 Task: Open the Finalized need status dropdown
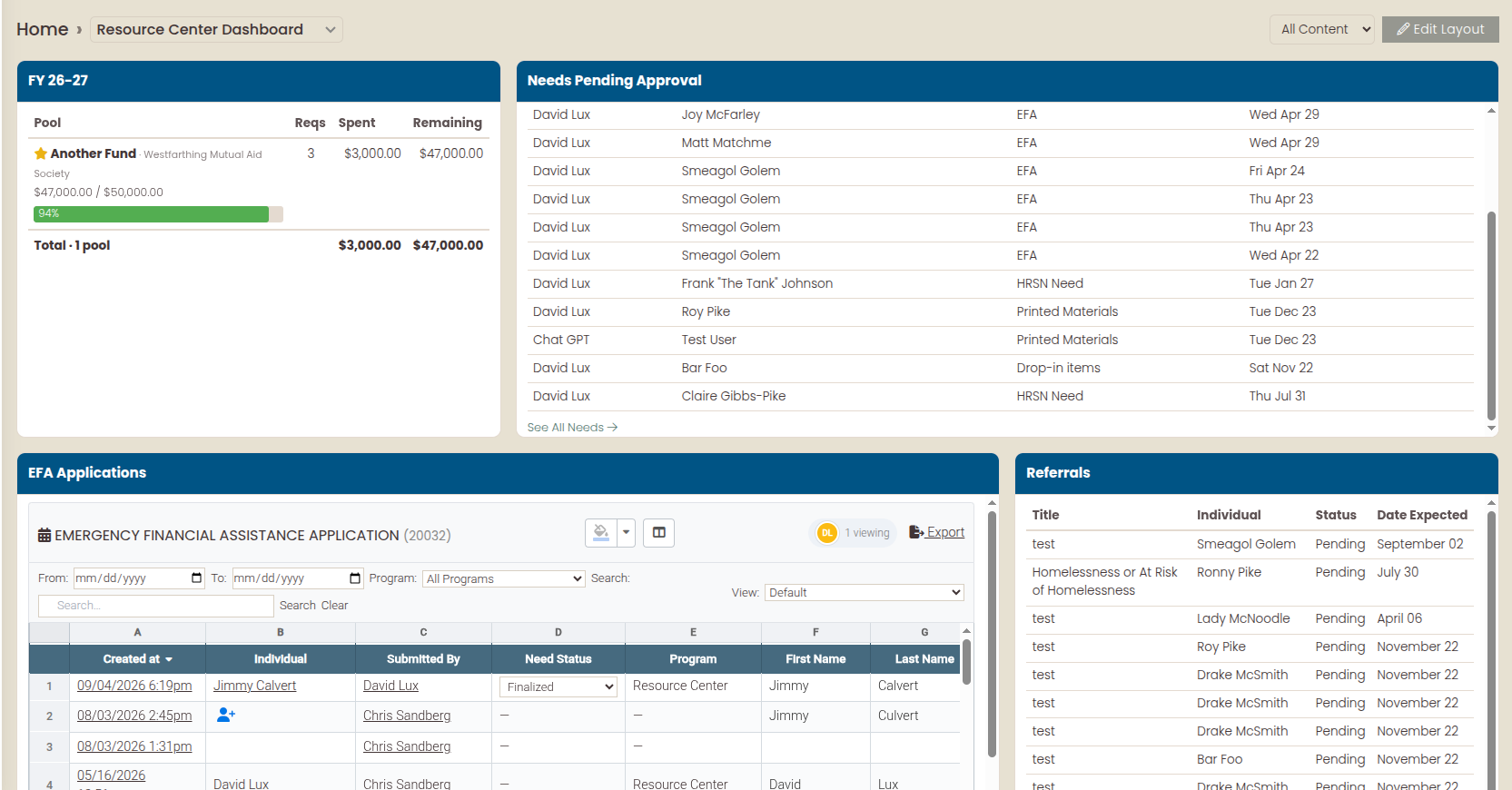coord(558,686)
